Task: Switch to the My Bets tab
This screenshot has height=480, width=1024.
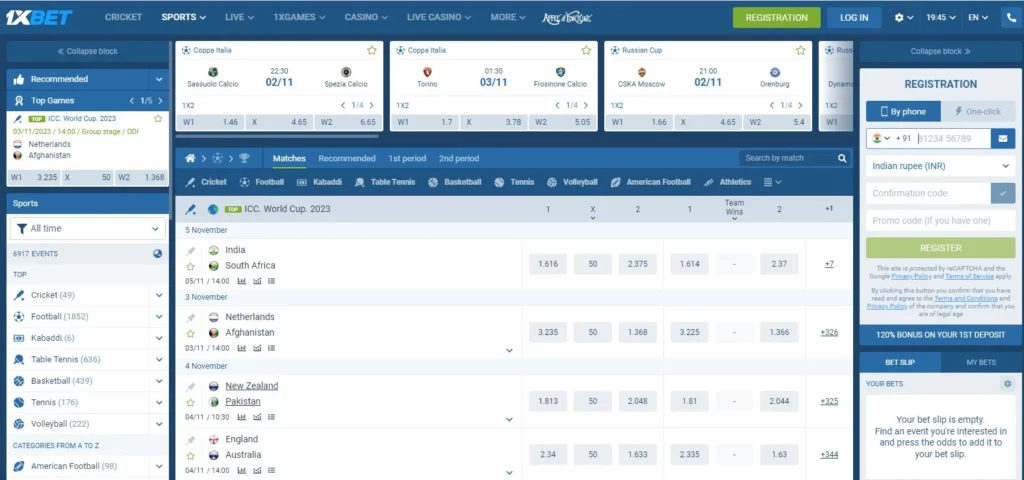Action: (982, 362)
